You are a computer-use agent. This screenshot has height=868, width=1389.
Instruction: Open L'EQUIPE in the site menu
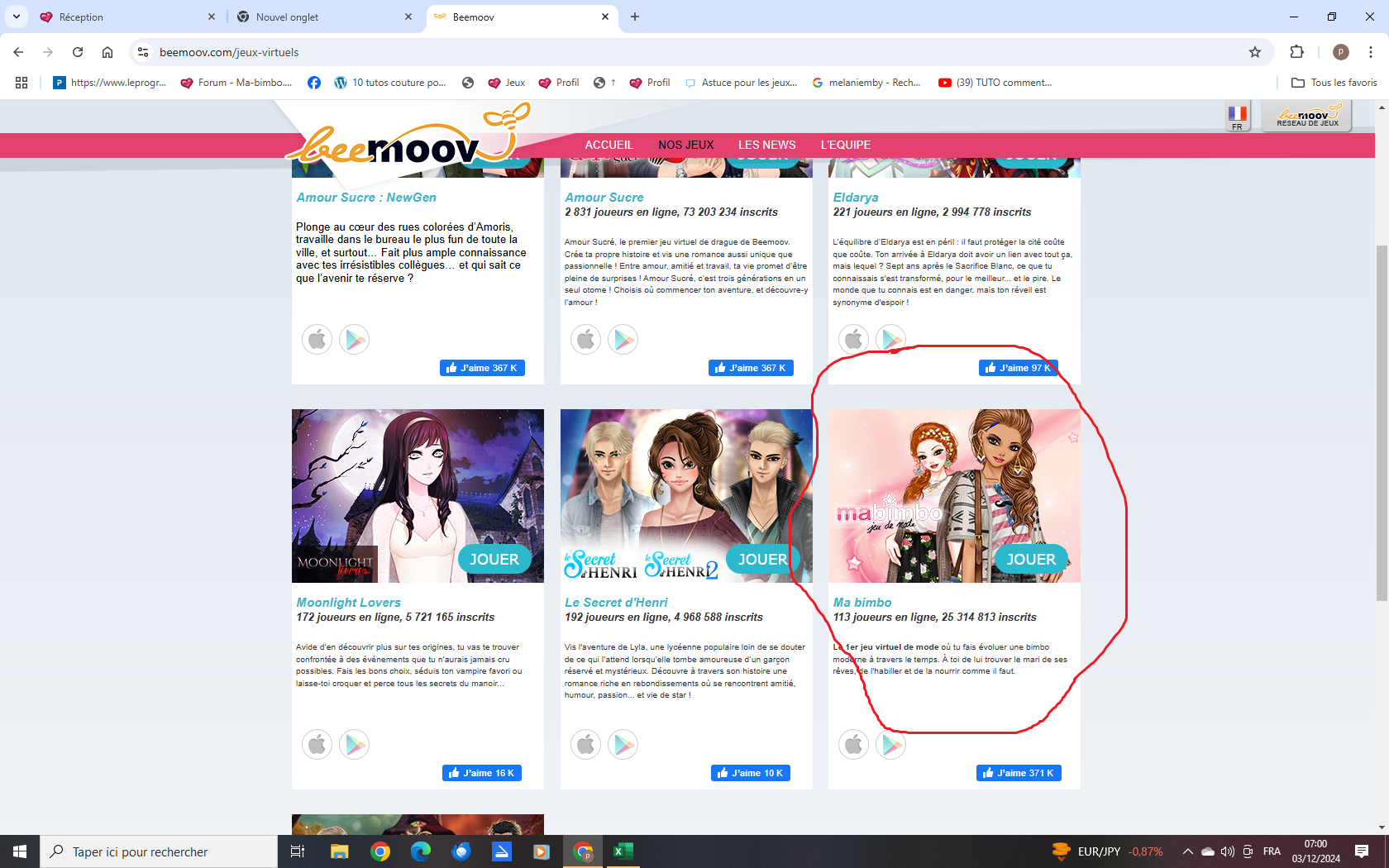tap(846, 145)
